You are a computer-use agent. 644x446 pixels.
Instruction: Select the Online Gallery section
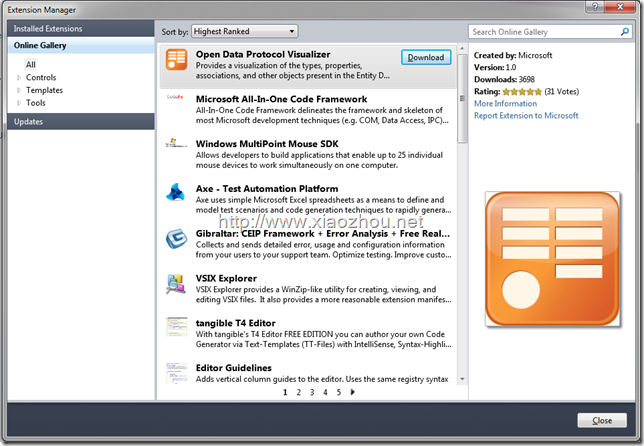81,45
